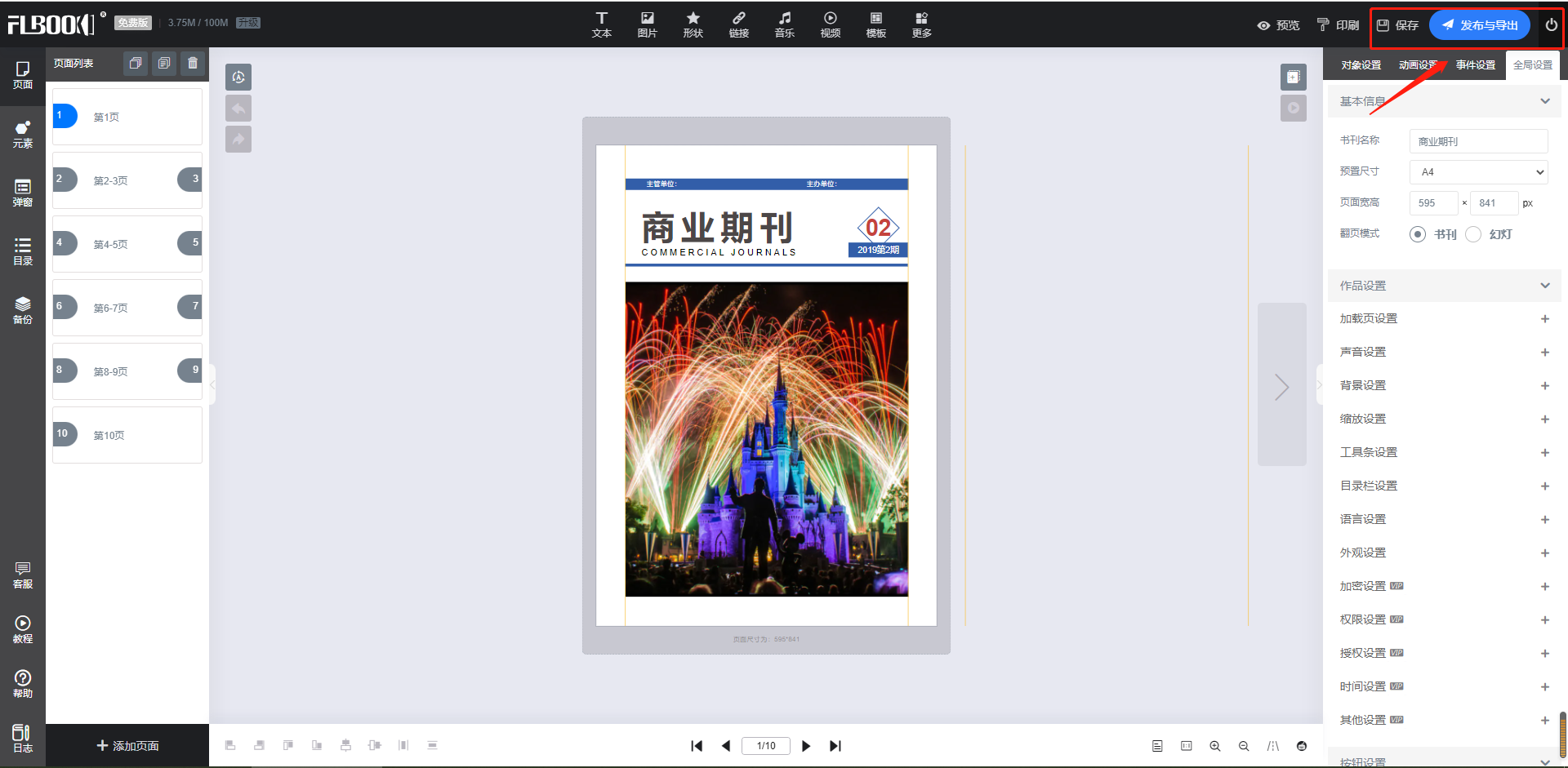Click the redo arrow button
This screenshot has width=1568, height=768.
click(238, 139)
